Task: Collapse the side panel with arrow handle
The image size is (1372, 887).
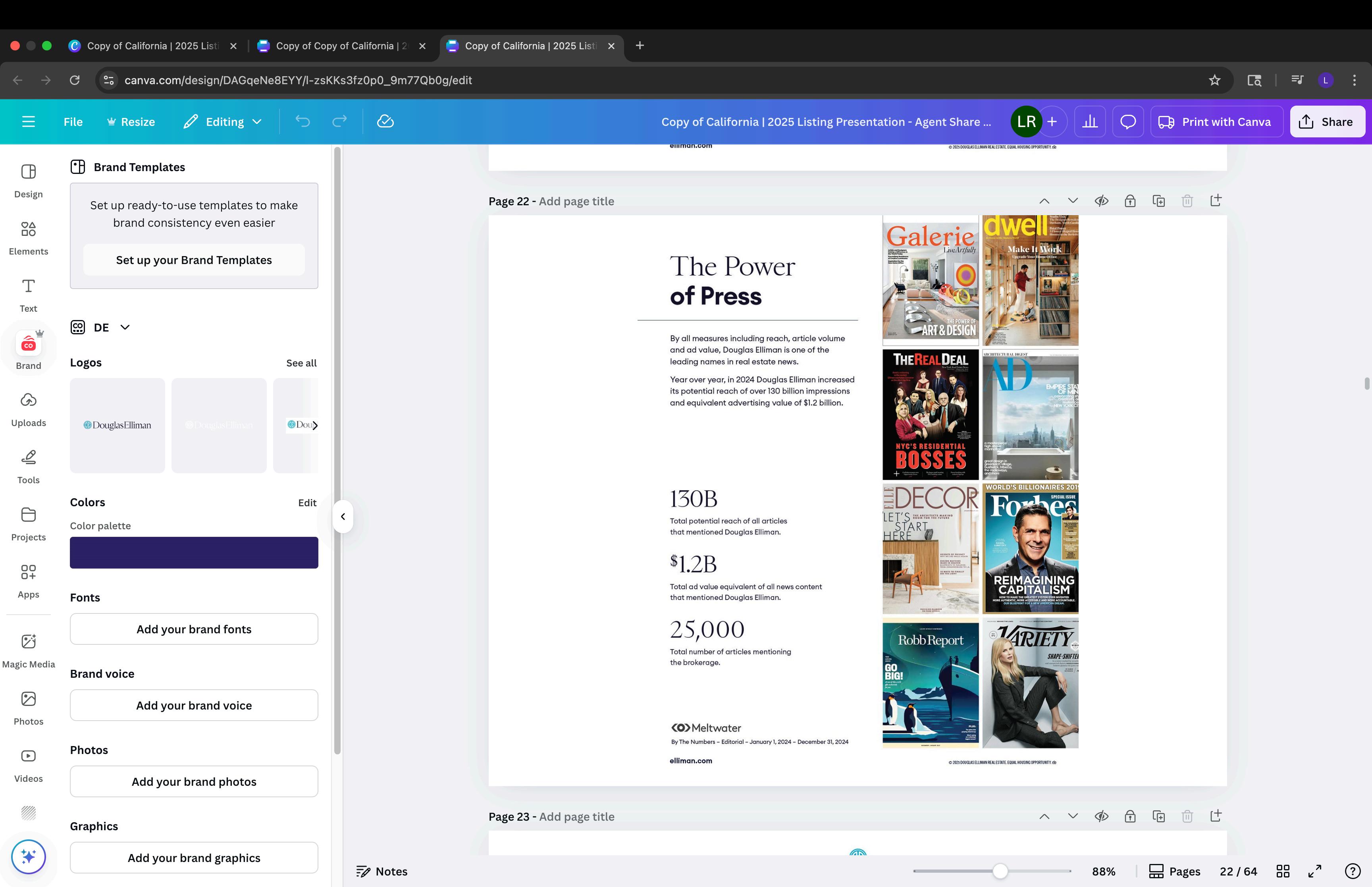Action: point(343,517)
